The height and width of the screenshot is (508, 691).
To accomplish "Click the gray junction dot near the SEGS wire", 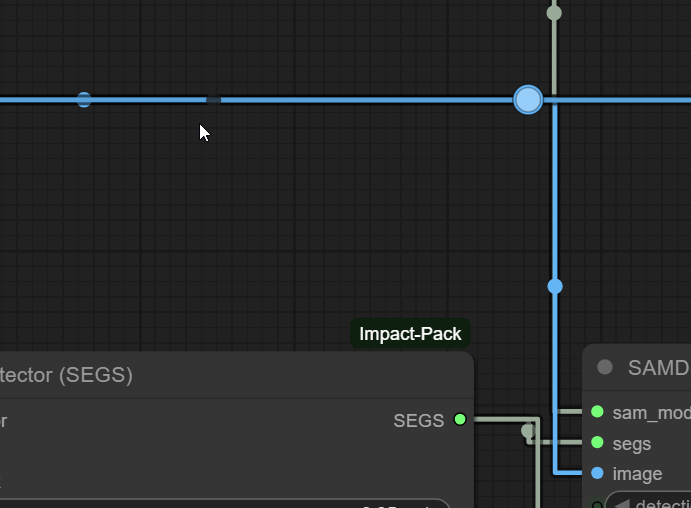I will coord(528,431).
